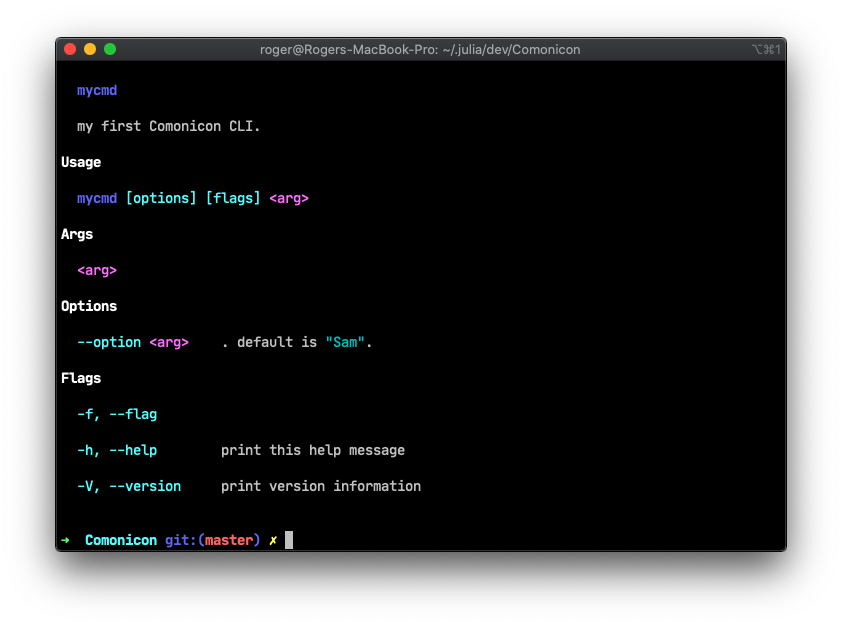Click the 'Args' section header
842x625 pixels.
[x=77, y=235]
